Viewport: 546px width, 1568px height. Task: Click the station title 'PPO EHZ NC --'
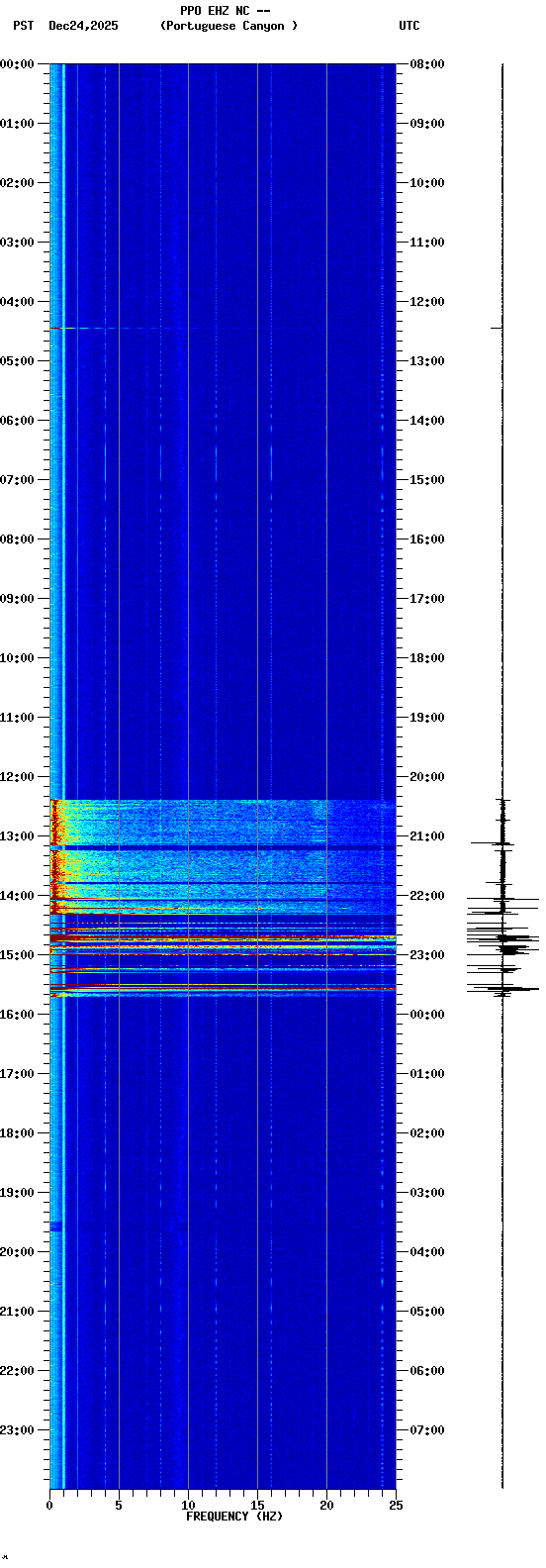(226, 11)
